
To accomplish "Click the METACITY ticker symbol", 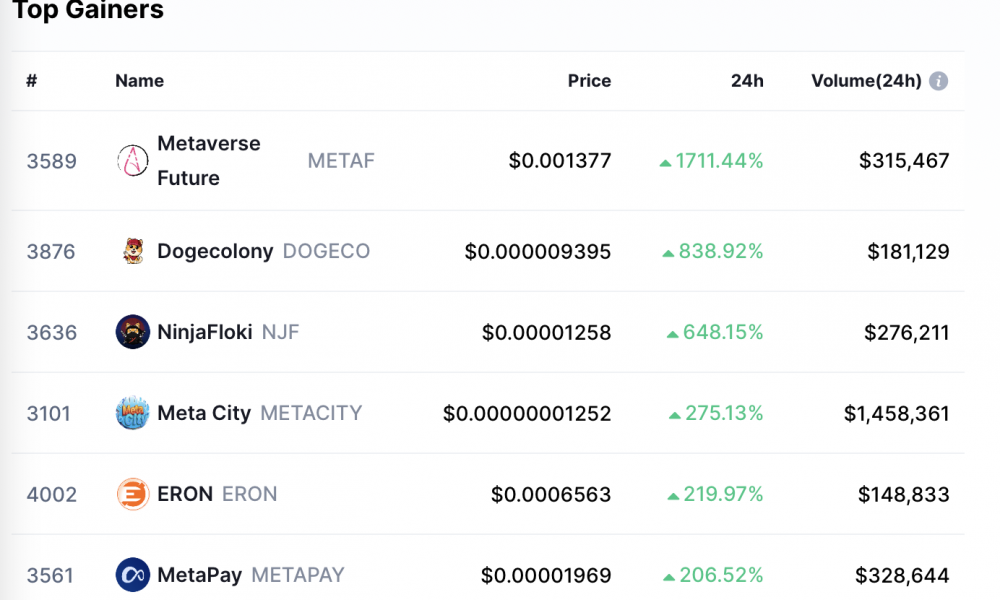I will coord(311,413).
